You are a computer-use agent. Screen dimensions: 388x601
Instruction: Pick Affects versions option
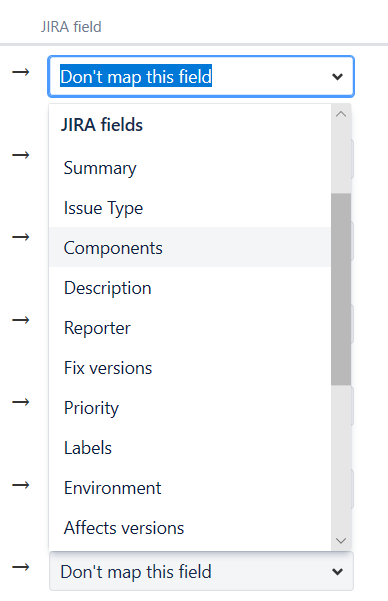pos(190,528)
